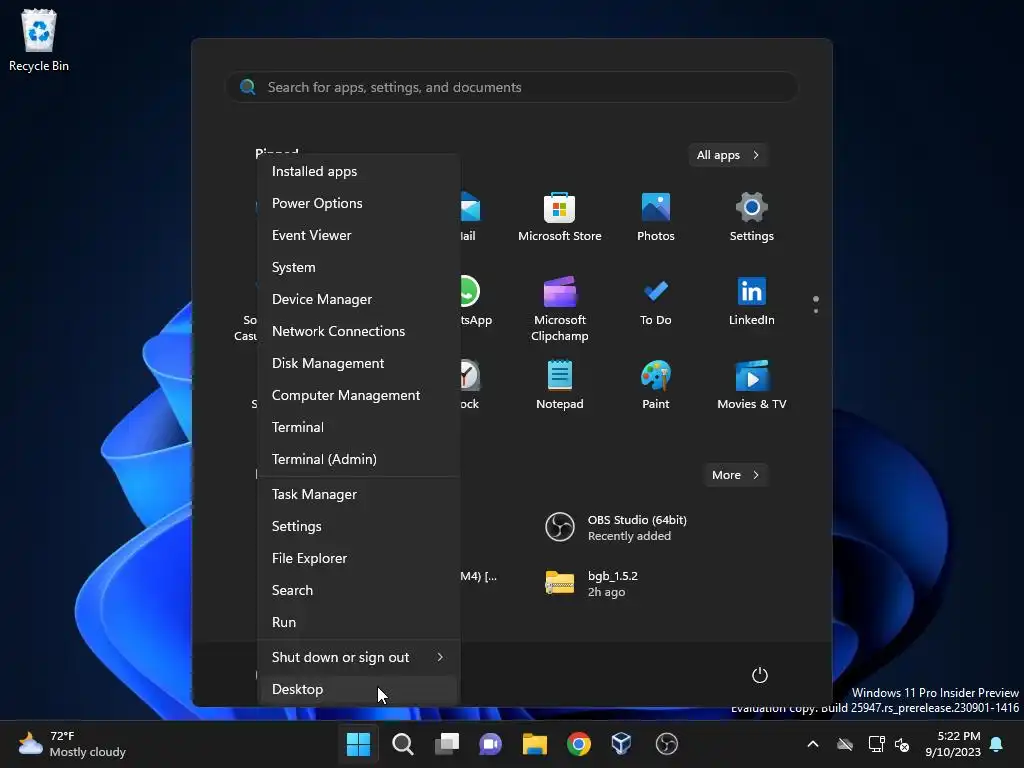Open Disk Management from the menu
Screen dimensions: 1024x768
[359, 363]
